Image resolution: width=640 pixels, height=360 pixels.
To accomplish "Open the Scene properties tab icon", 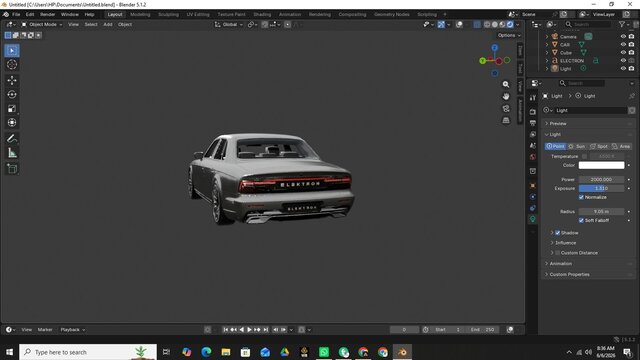I will click(533, 145).
